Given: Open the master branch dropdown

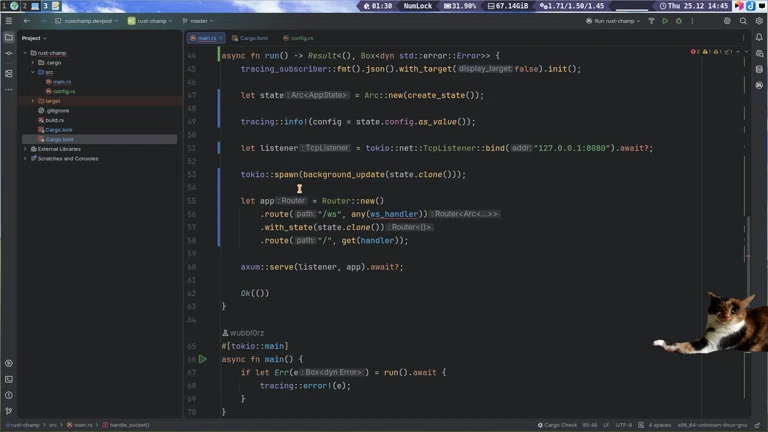Looking at the screenshot, I should (x=200, y=21).
